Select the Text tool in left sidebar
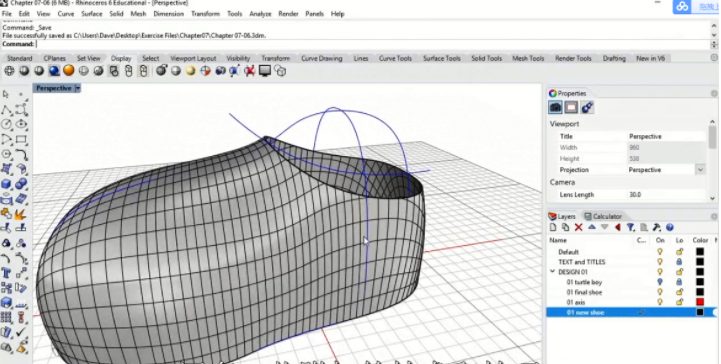The width and height of the screenshot is (721, 364). point(6,273)
